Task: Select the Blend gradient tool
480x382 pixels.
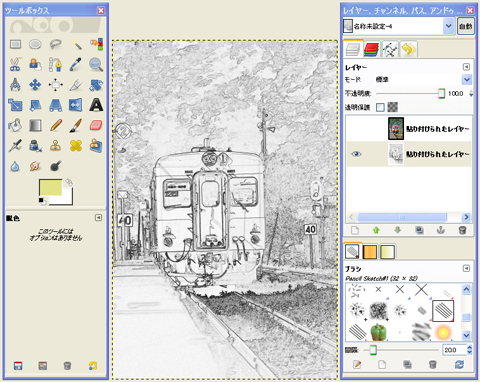Action: click(x=35, y=126)
